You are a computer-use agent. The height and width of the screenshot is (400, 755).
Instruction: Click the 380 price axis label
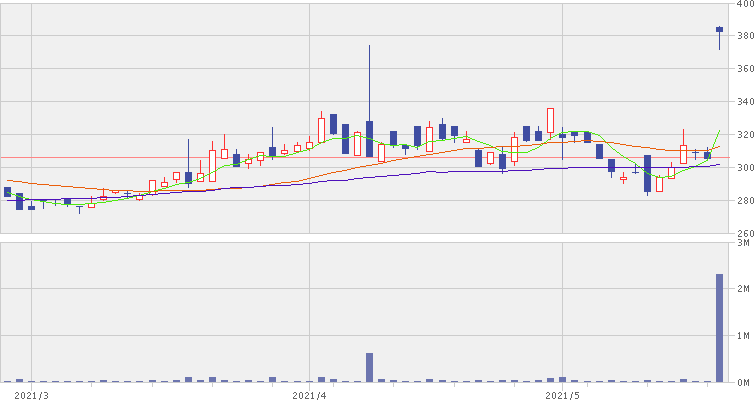(745, 38)
